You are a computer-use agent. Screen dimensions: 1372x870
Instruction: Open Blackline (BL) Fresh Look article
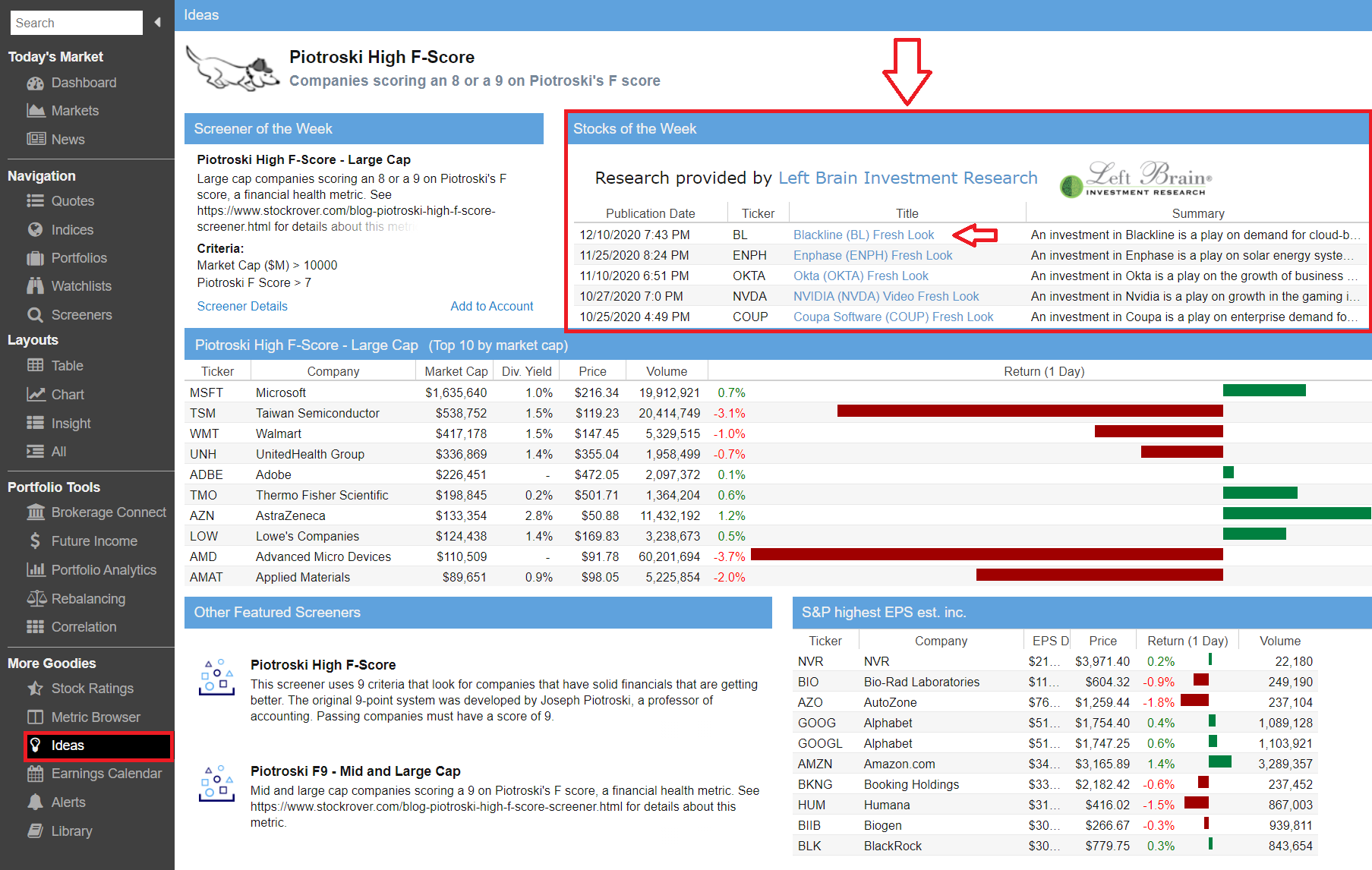(864, 235)
